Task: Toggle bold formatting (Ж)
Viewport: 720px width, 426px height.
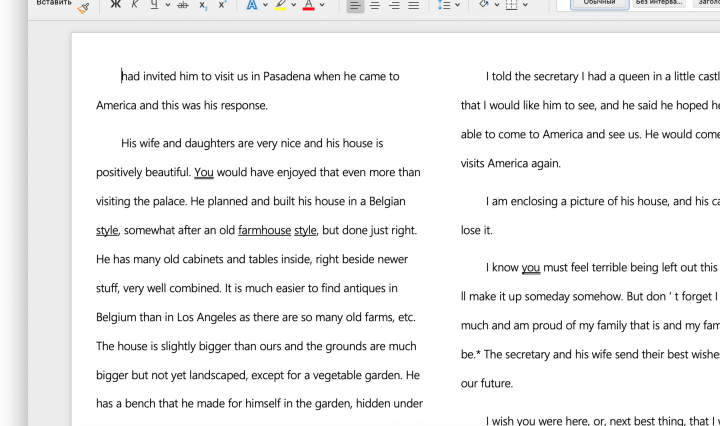Action: coord(115,5)
